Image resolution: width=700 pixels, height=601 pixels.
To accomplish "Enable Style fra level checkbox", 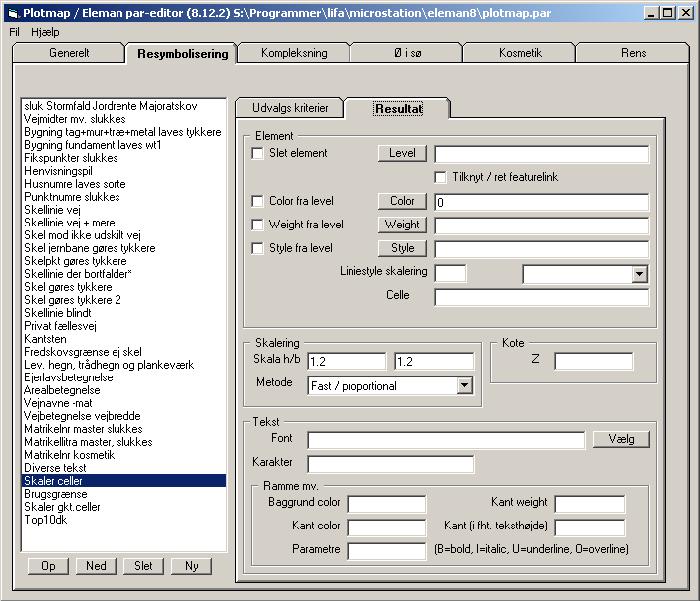I will click(258, 248).
